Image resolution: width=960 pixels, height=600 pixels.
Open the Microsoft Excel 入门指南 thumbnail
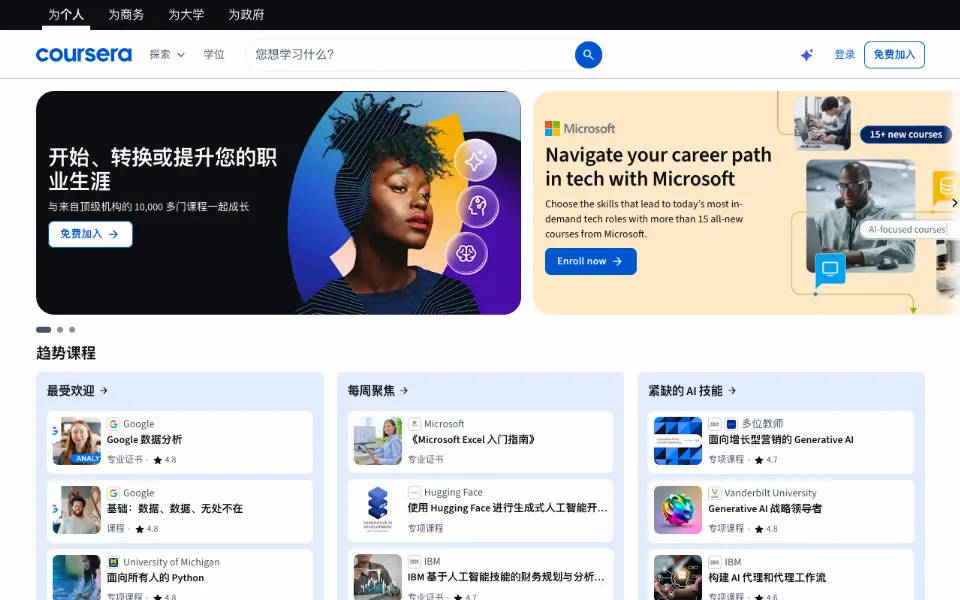(x=378, y=441)
